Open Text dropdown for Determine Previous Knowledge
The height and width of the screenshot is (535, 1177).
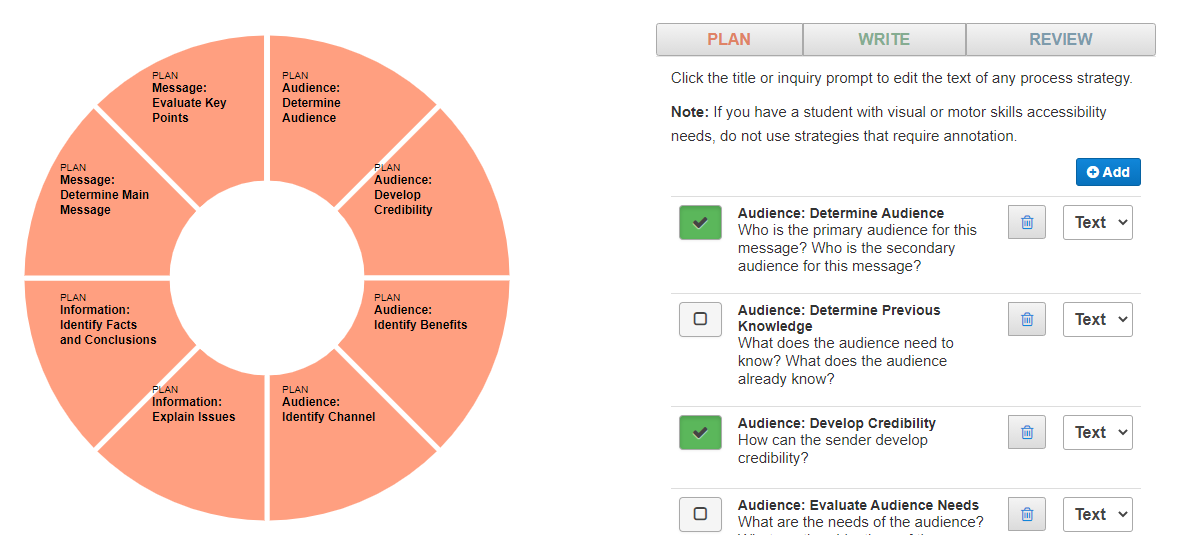point(1097,320)
